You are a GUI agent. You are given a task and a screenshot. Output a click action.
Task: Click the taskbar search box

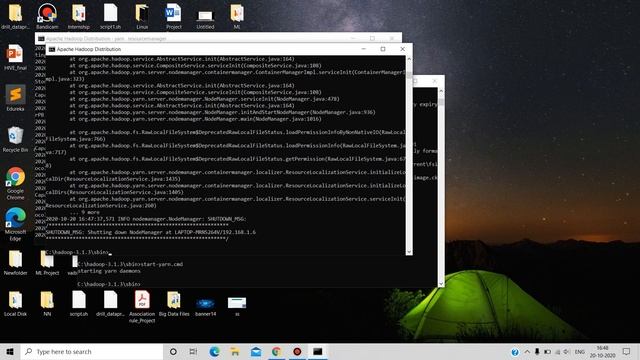pyautogui.click(x=92, y=351)
